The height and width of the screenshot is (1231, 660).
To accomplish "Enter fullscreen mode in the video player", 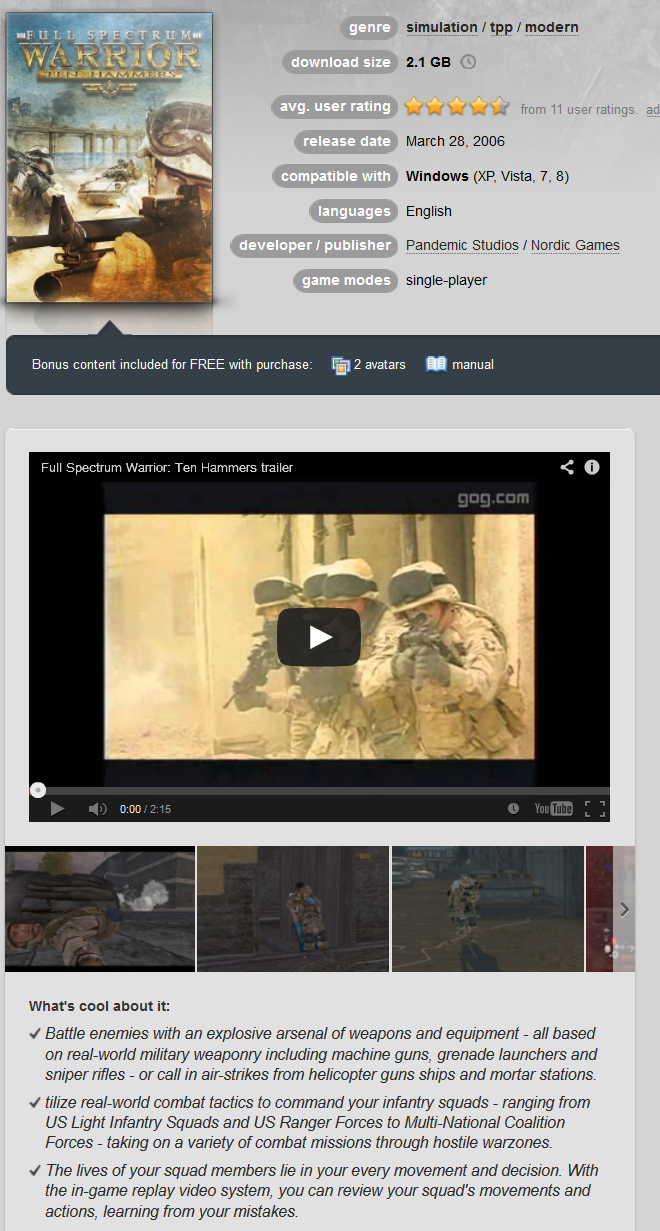I will [x=595, y=809].
